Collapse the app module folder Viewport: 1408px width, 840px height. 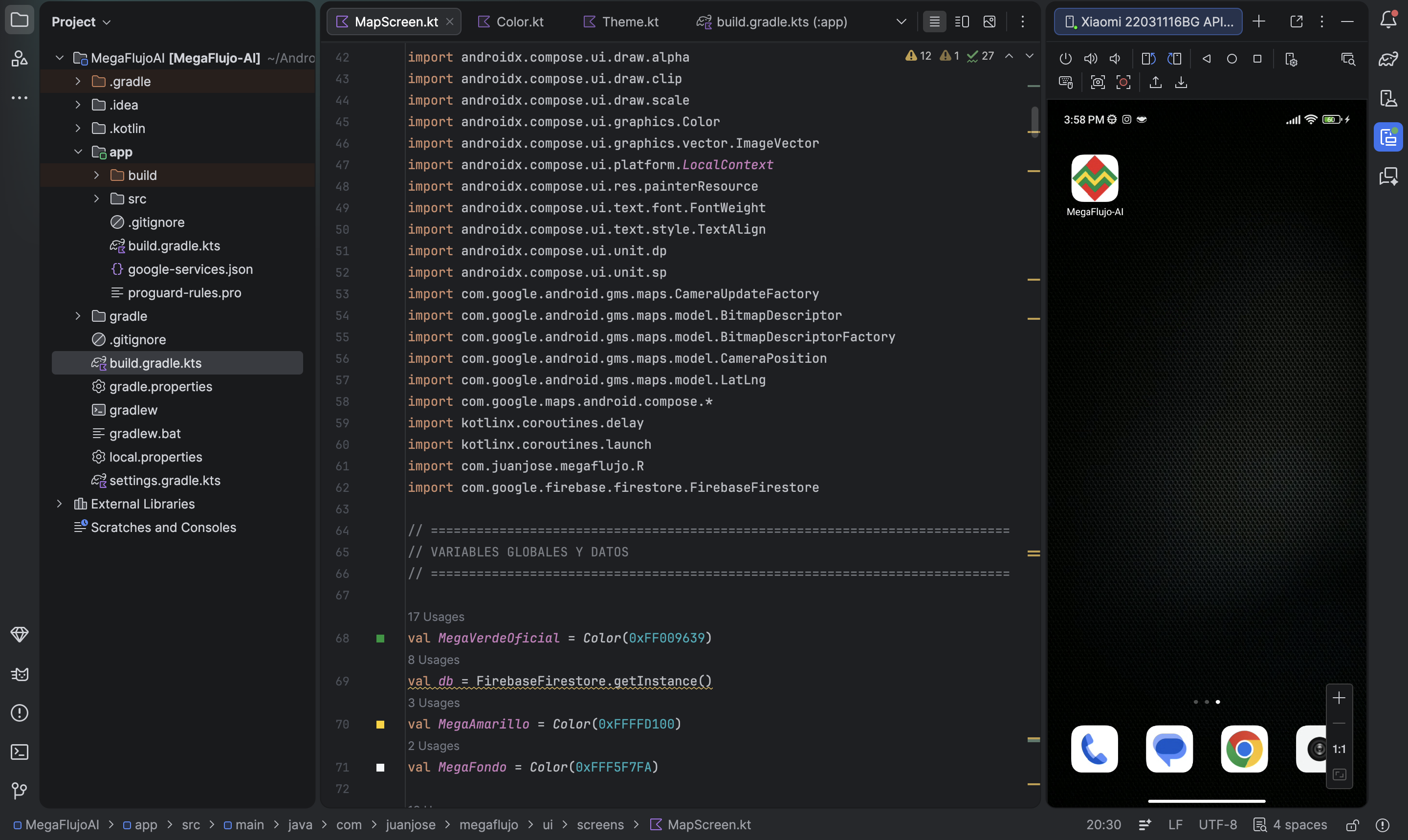[x=78, y=152]
